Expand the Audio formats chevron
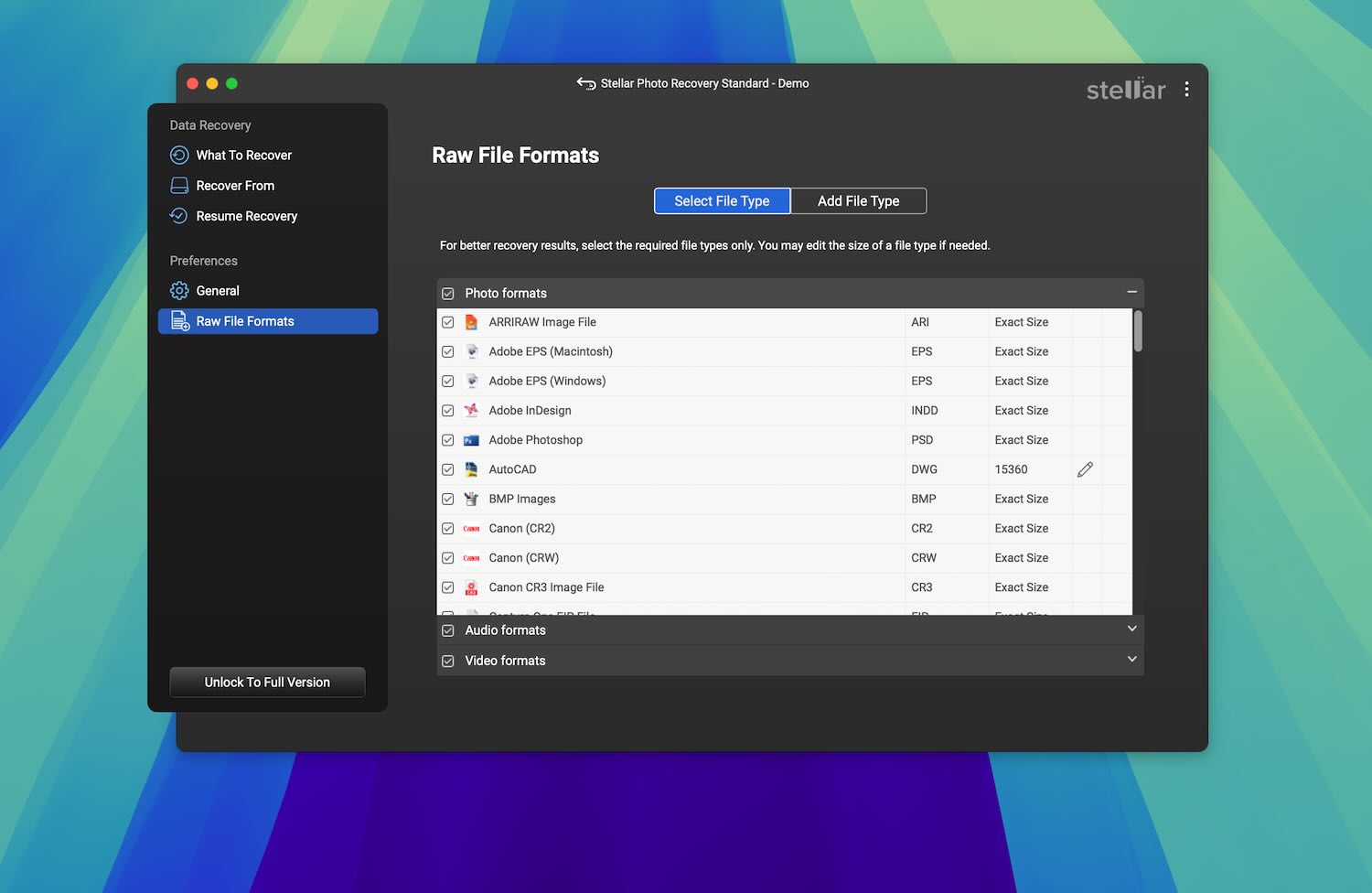The image size is (1372, 893). [1131, 629]
